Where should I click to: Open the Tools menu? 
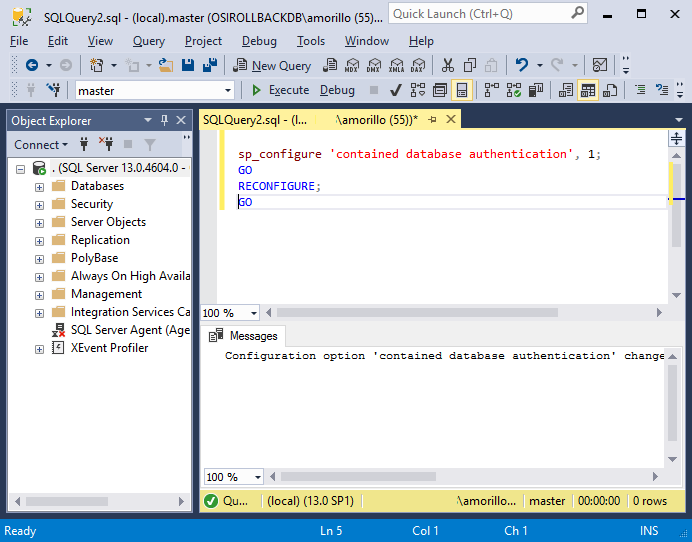[311, 41]
